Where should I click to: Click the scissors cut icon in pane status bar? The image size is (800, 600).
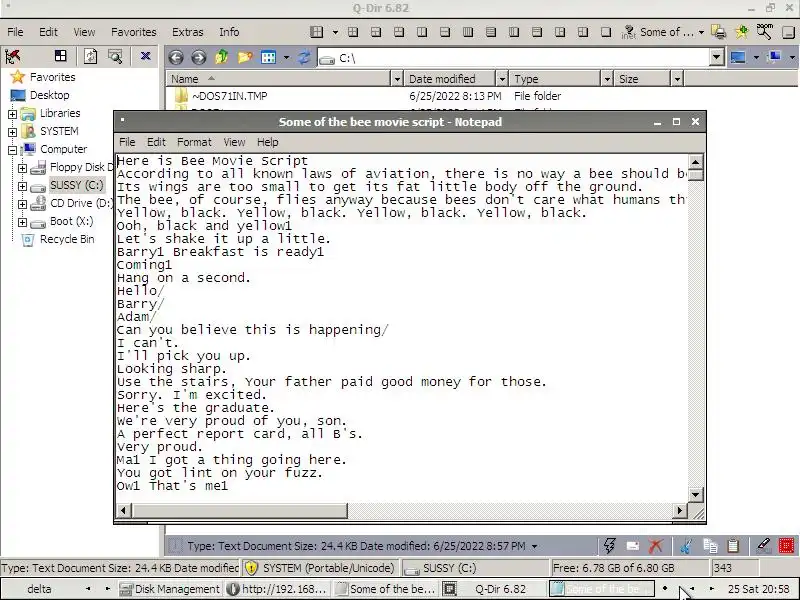(x=686, y=546)
